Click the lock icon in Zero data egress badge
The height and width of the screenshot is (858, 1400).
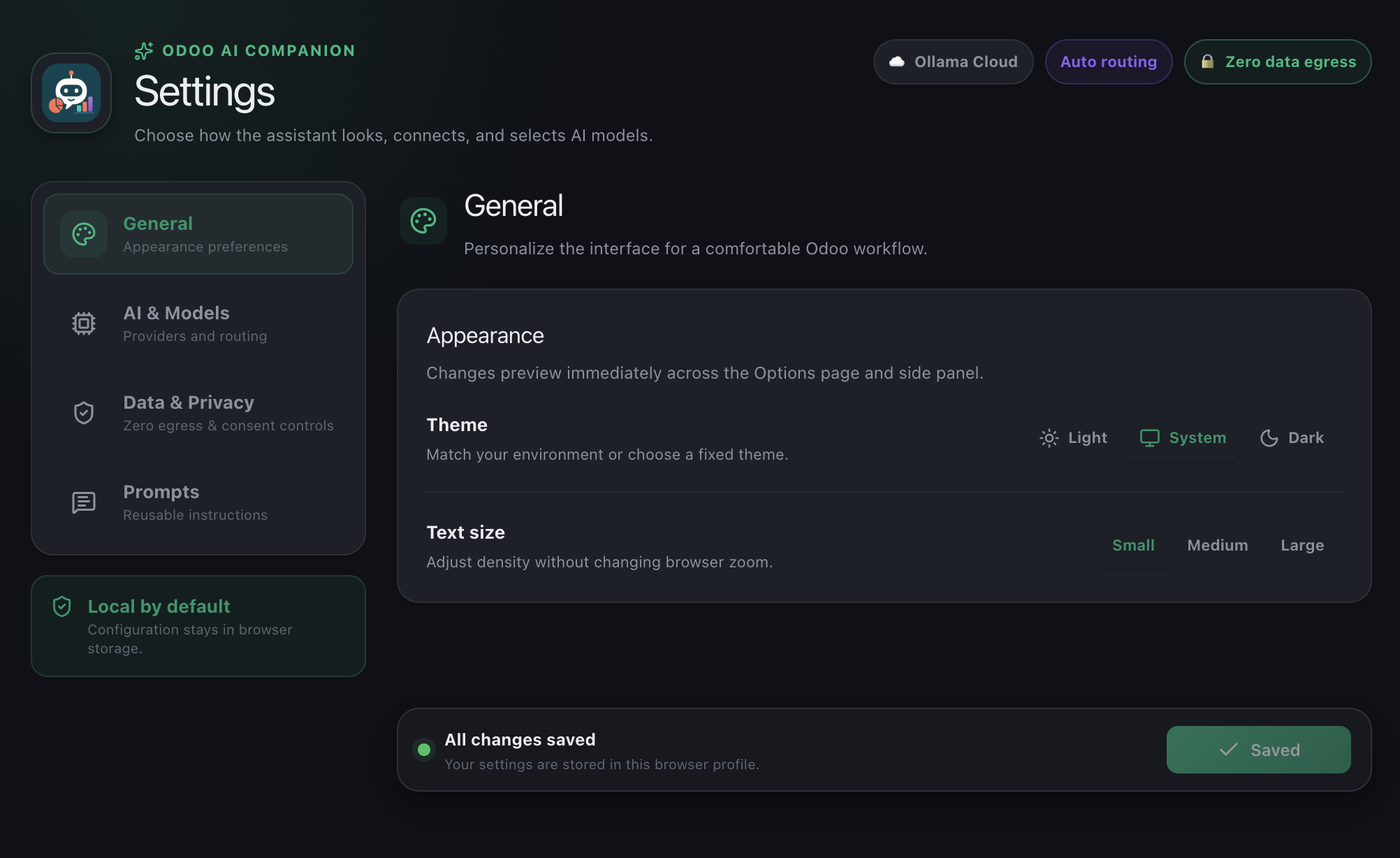click(x=1207, y=61)
